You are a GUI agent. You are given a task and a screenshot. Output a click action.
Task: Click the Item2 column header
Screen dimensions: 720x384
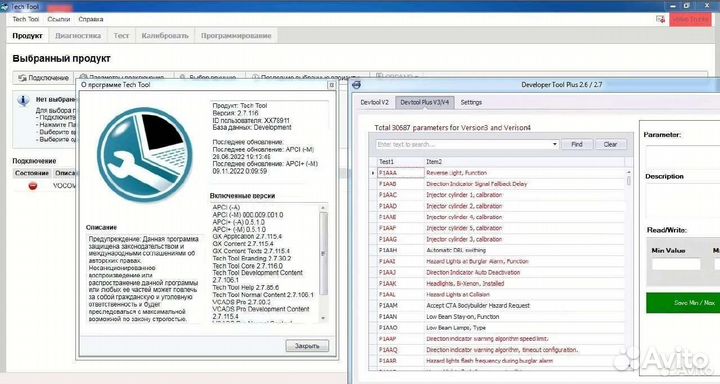(x=524, y=162)
